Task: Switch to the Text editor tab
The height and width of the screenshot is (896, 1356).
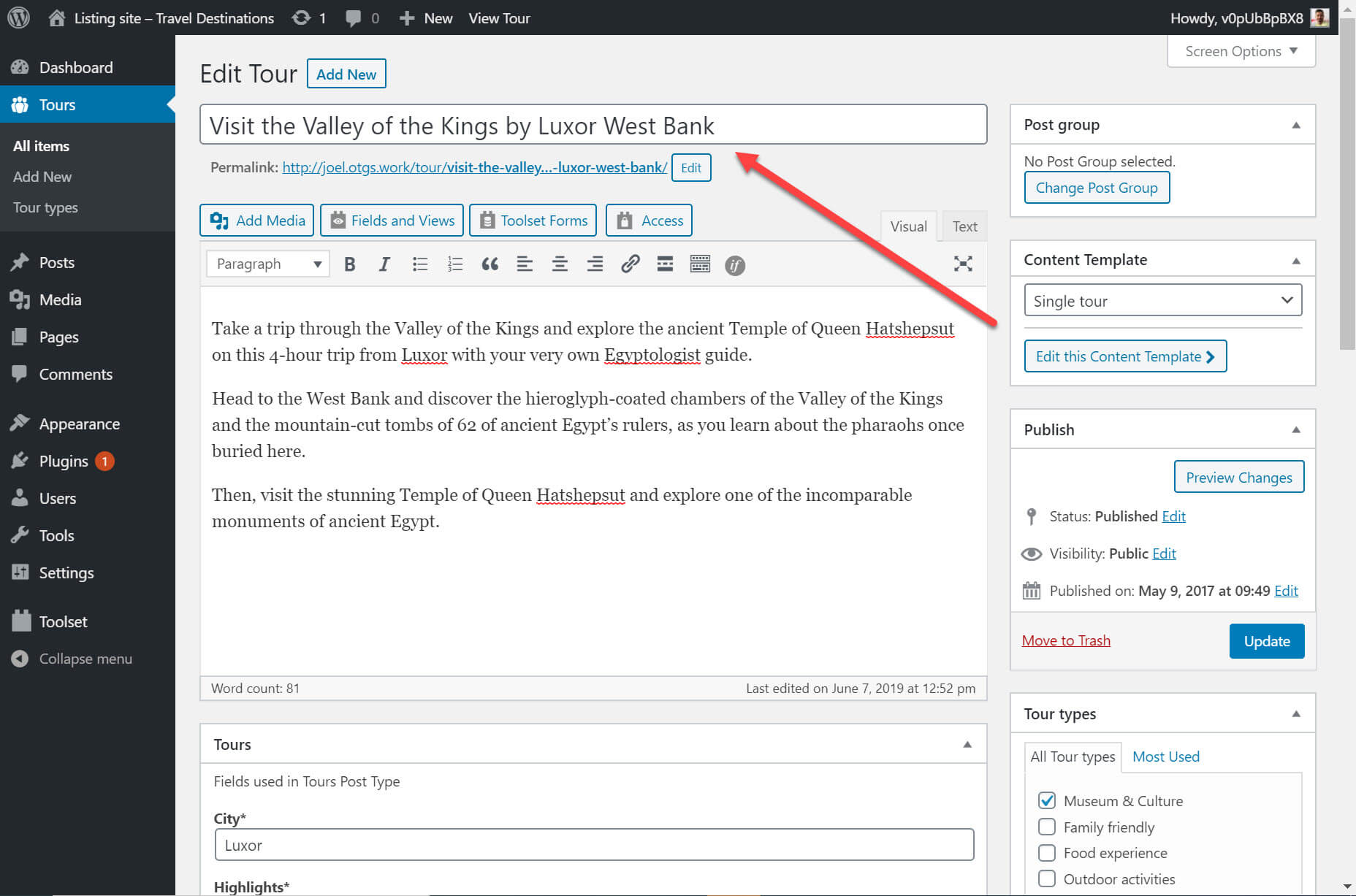Action: (x=964, y=226)
